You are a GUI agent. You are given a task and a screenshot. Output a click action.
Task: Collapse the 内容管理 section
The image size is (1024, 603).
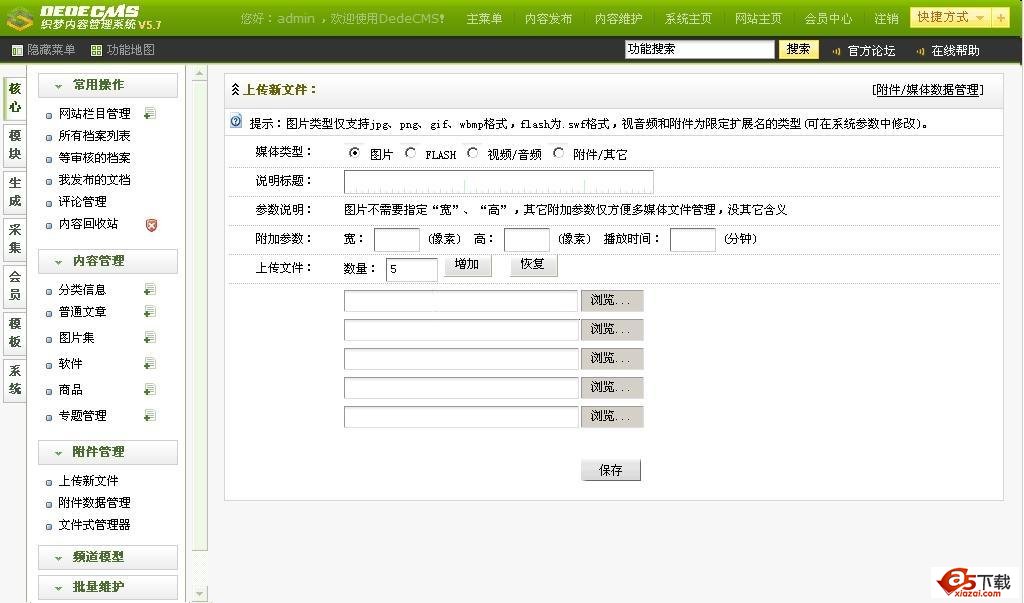[108, 261]
